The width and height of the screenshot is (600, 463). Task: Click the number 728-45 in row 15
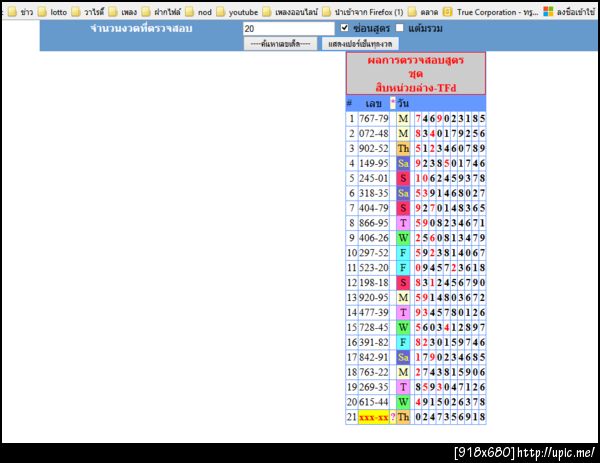[374, 328]
